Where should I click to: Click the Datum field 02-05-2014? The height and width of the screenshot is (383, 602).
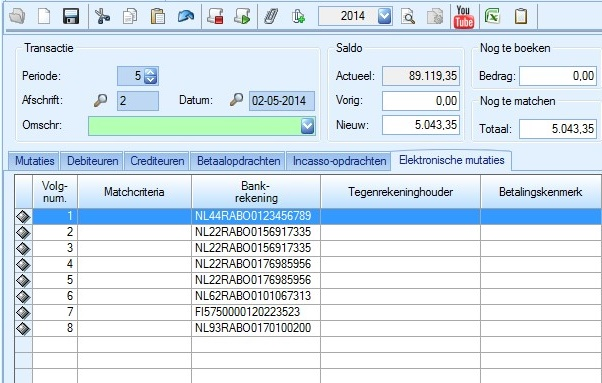[282, 101]
